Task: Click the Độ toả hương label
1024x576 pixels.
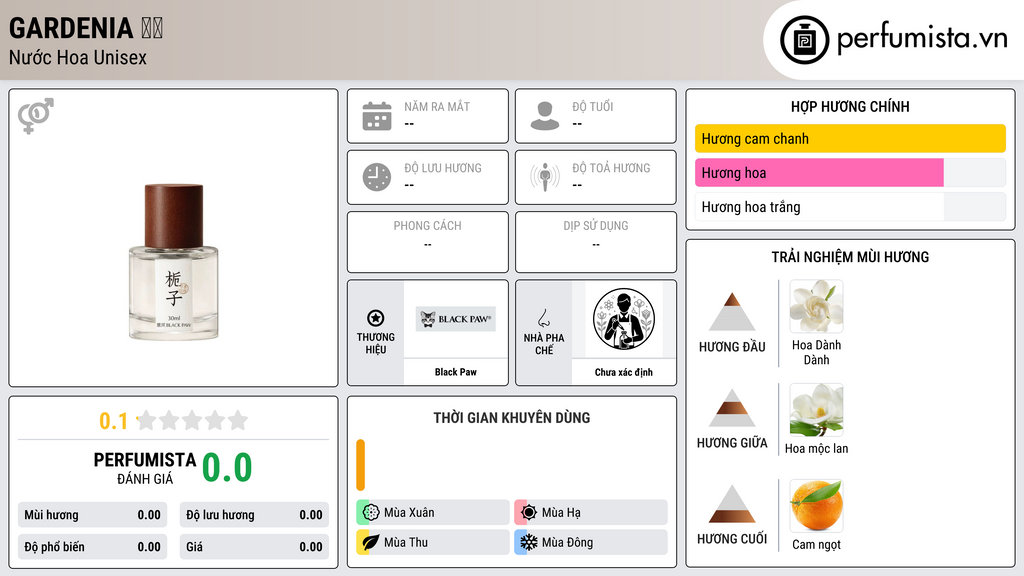Action: [x=611, y=168]
